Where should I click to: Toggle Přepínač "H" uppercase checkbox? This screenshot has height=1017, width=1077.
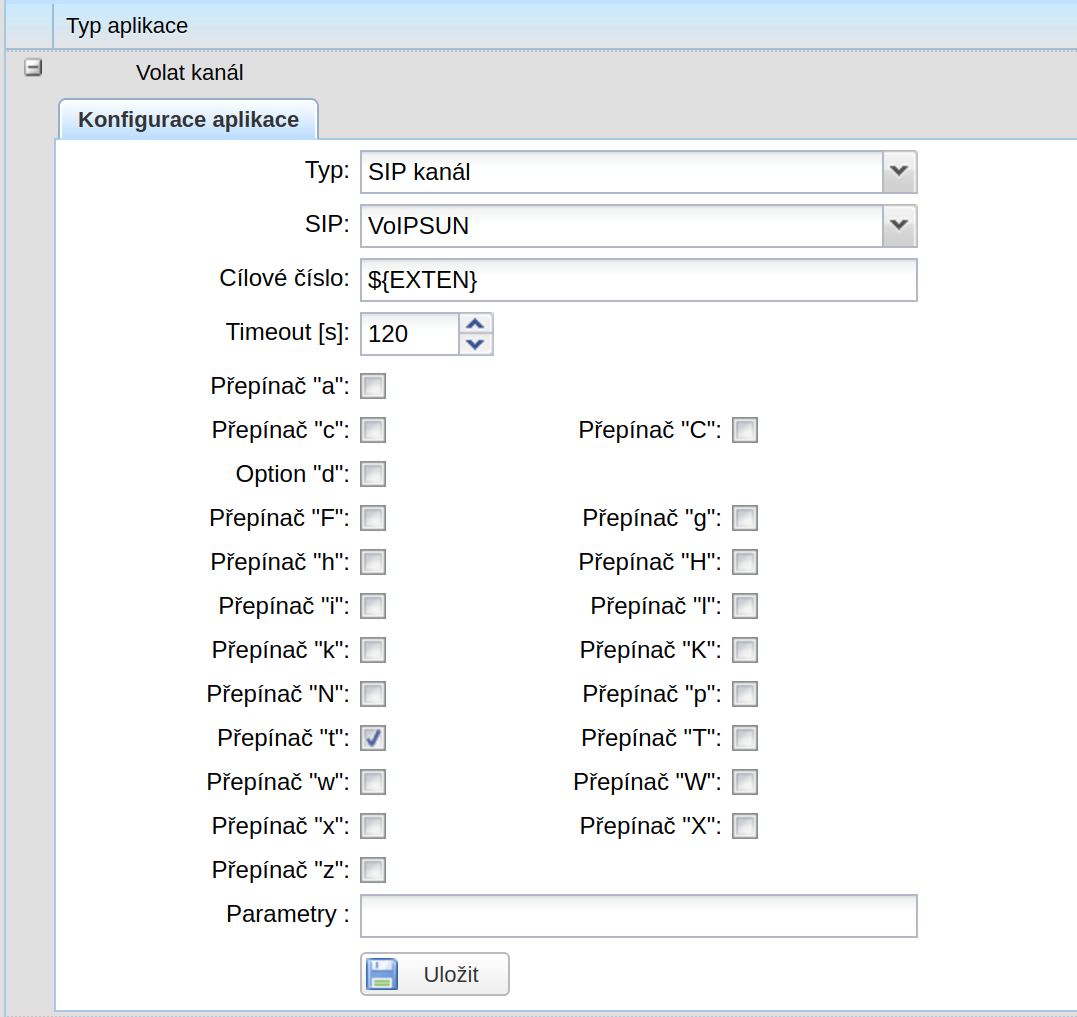pyautogui.click(x=745, y=562)
